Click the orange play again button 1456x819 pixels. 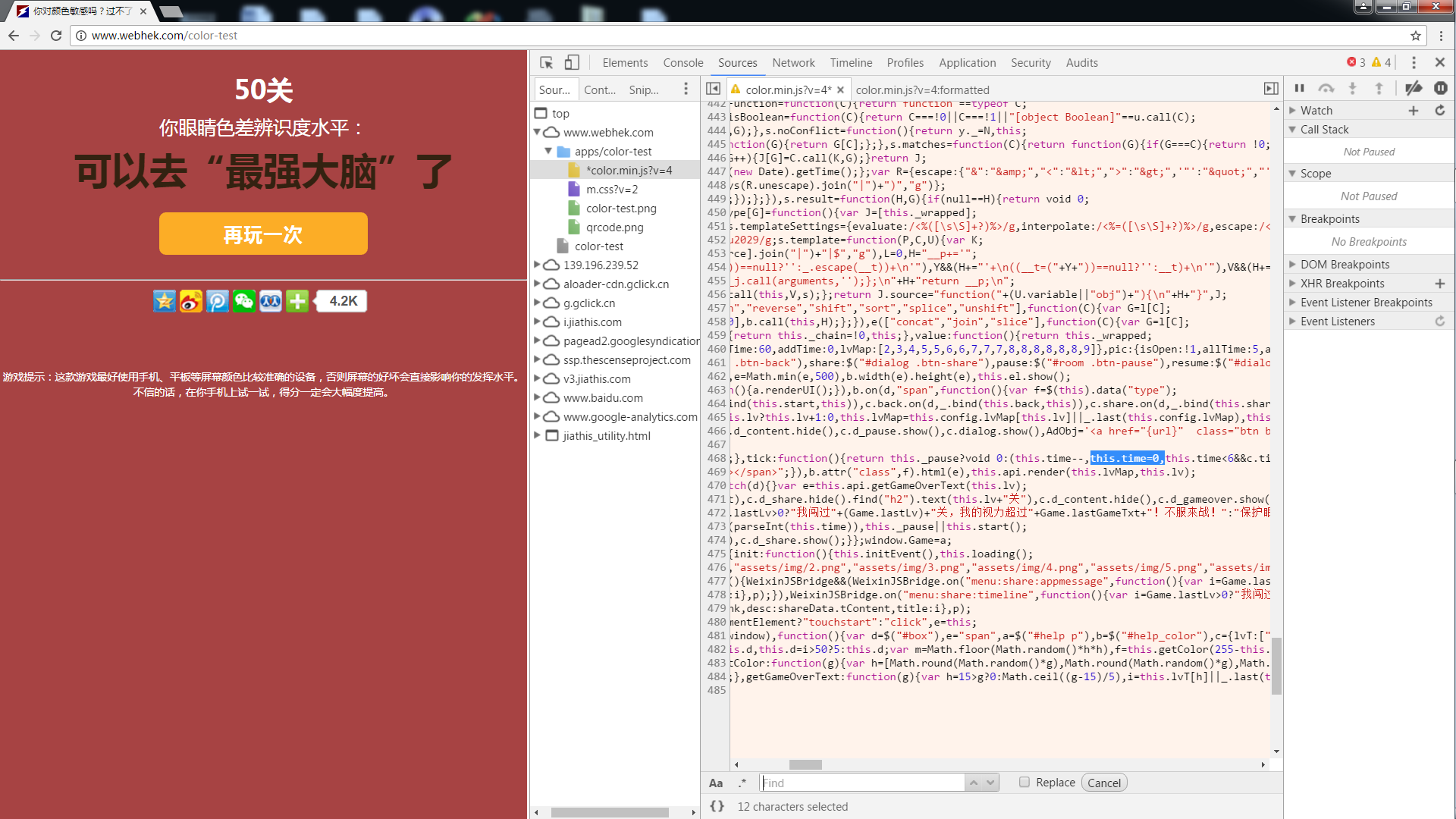pos(263,234)
